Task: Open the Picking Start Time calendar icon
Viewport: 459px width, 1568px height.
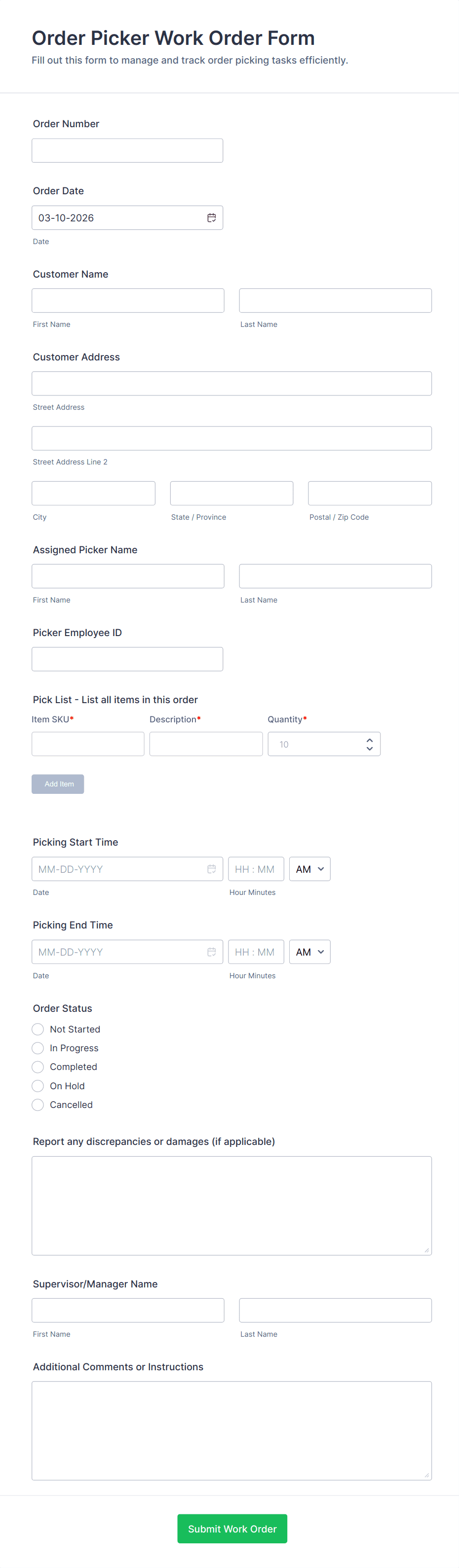Action: [212, 869]
